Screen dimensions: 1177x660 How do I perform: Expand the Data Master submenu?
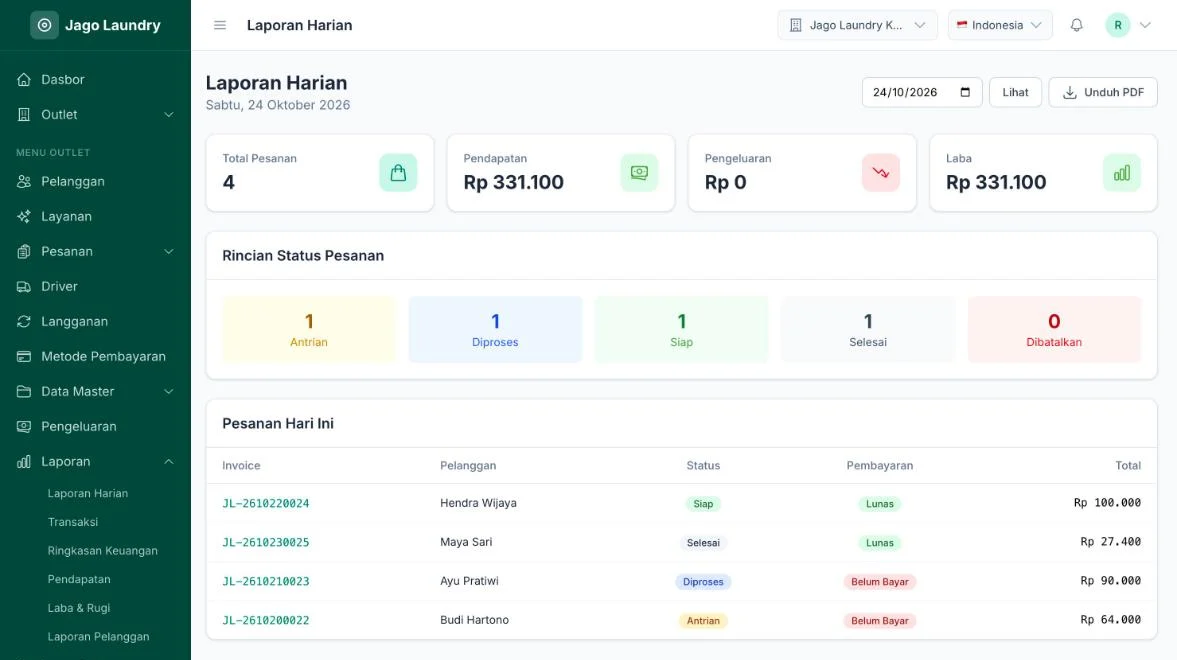pyautogui.click(x=95, y=391)
